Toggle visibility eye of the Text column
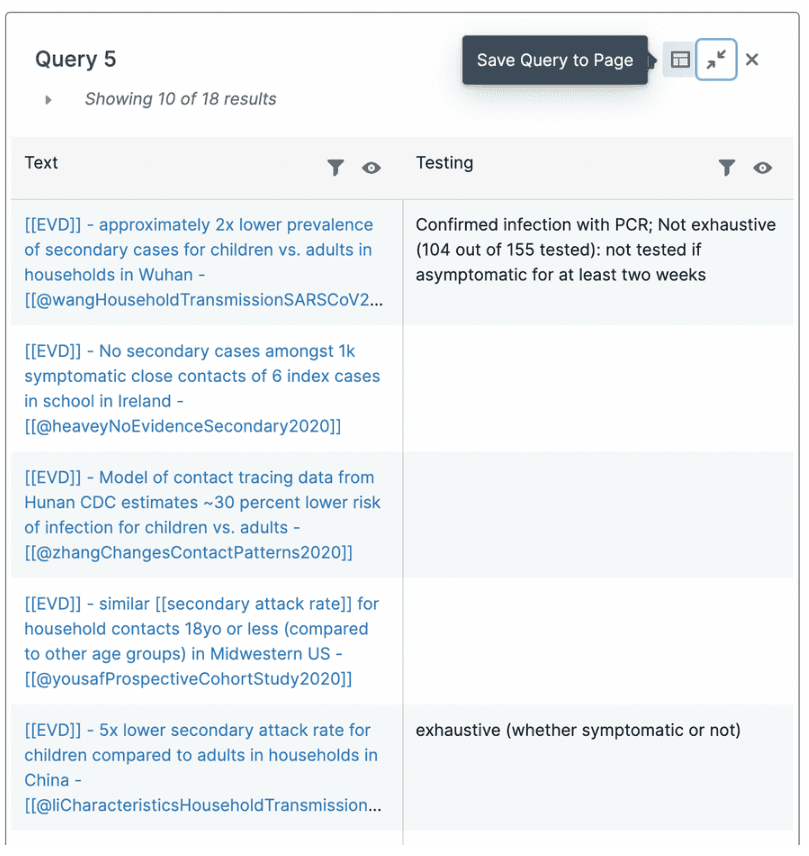Screen dimensions: 809x856 pyautogui.click(x=371, y=168)
